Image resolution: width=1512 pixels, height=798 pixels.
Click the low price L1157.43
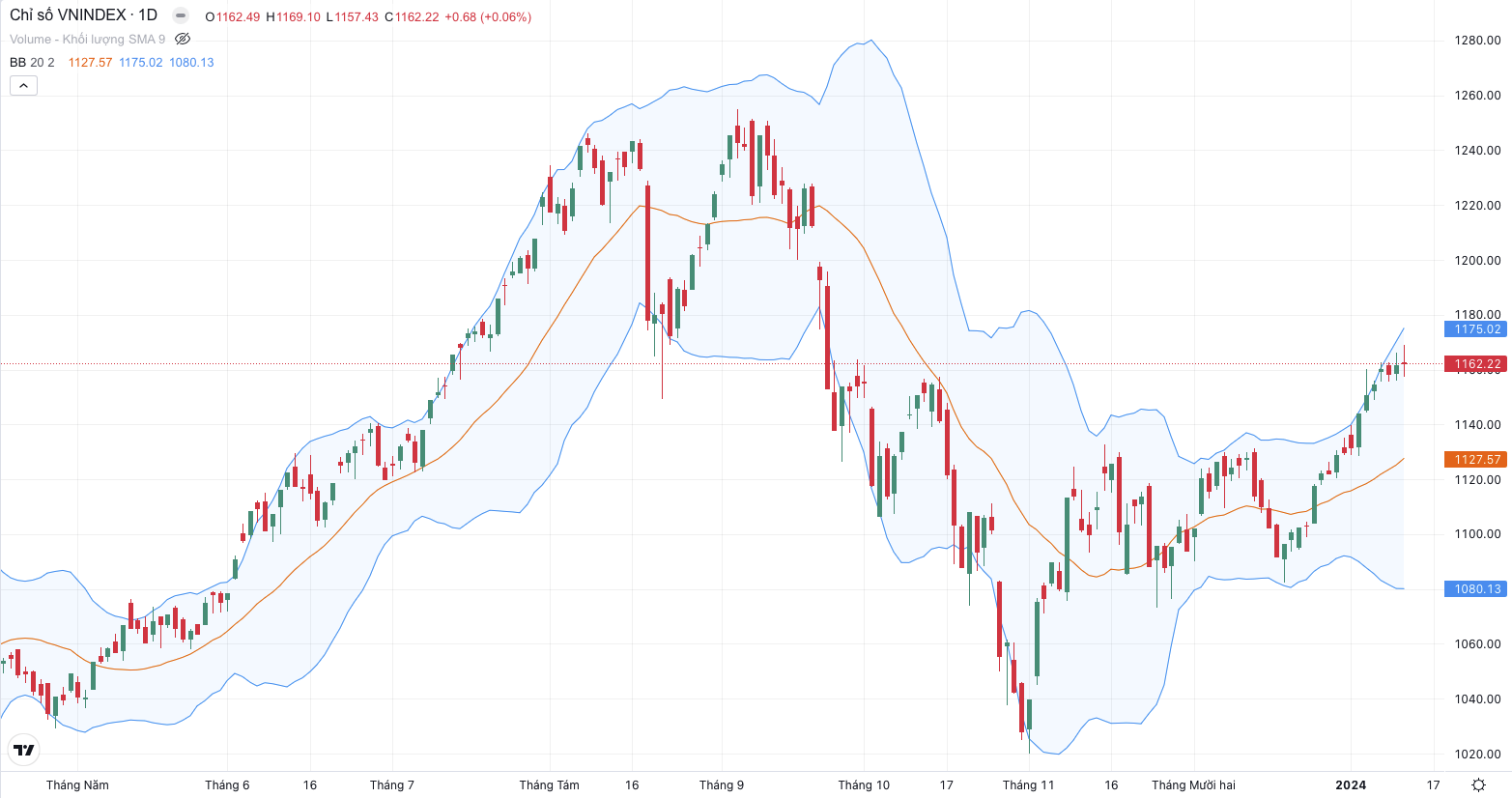(353, 16)
